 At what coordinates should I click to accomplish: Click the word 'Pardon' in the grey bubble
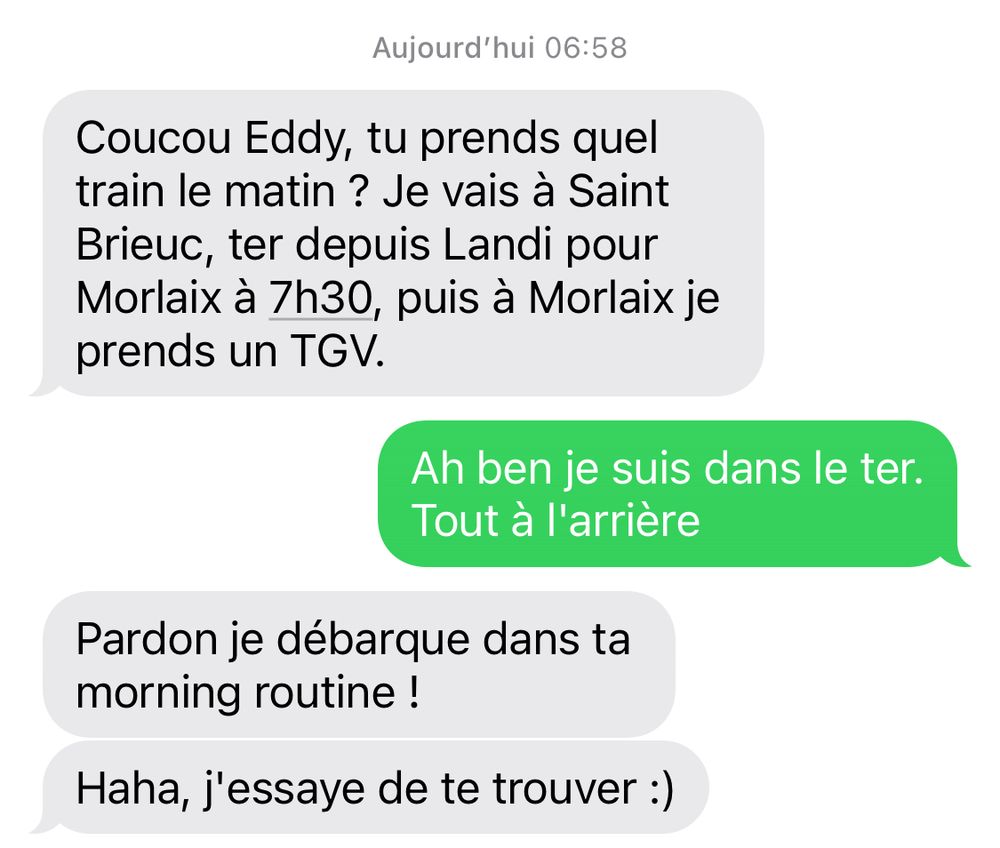147,639
